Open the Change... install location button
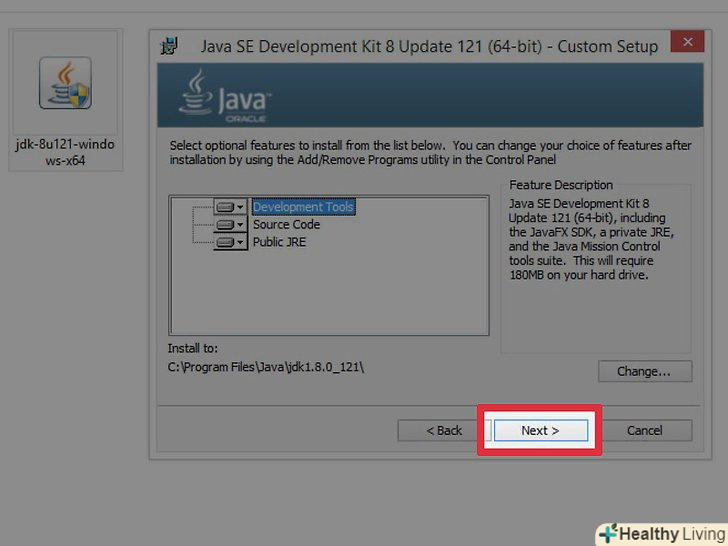 (x=645, y=371)
